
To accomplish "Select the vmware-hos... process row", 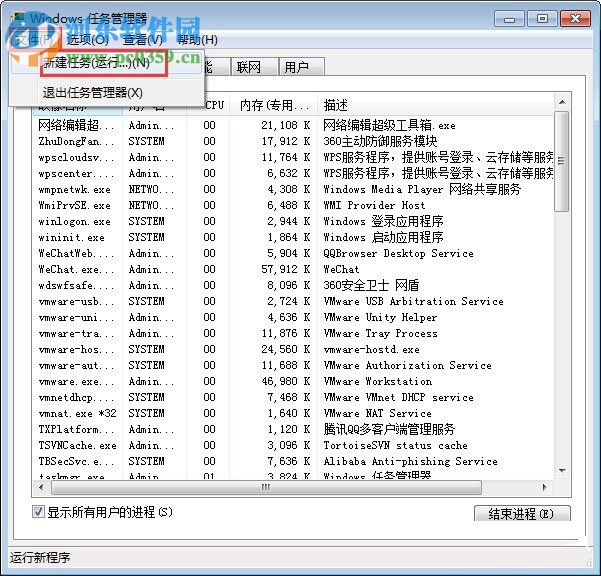I will (x=293, y=350).
